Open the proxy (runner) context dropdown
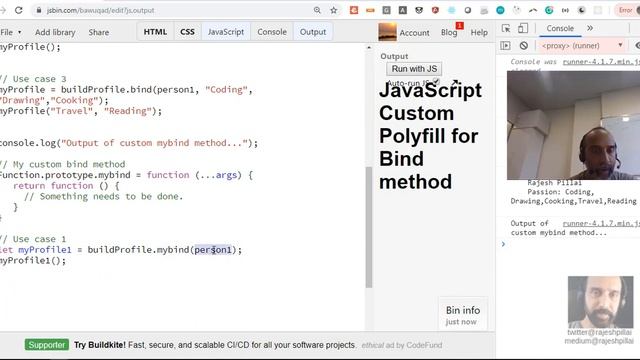The height and width of the screenshot is (360, 640). click(582, 45)
